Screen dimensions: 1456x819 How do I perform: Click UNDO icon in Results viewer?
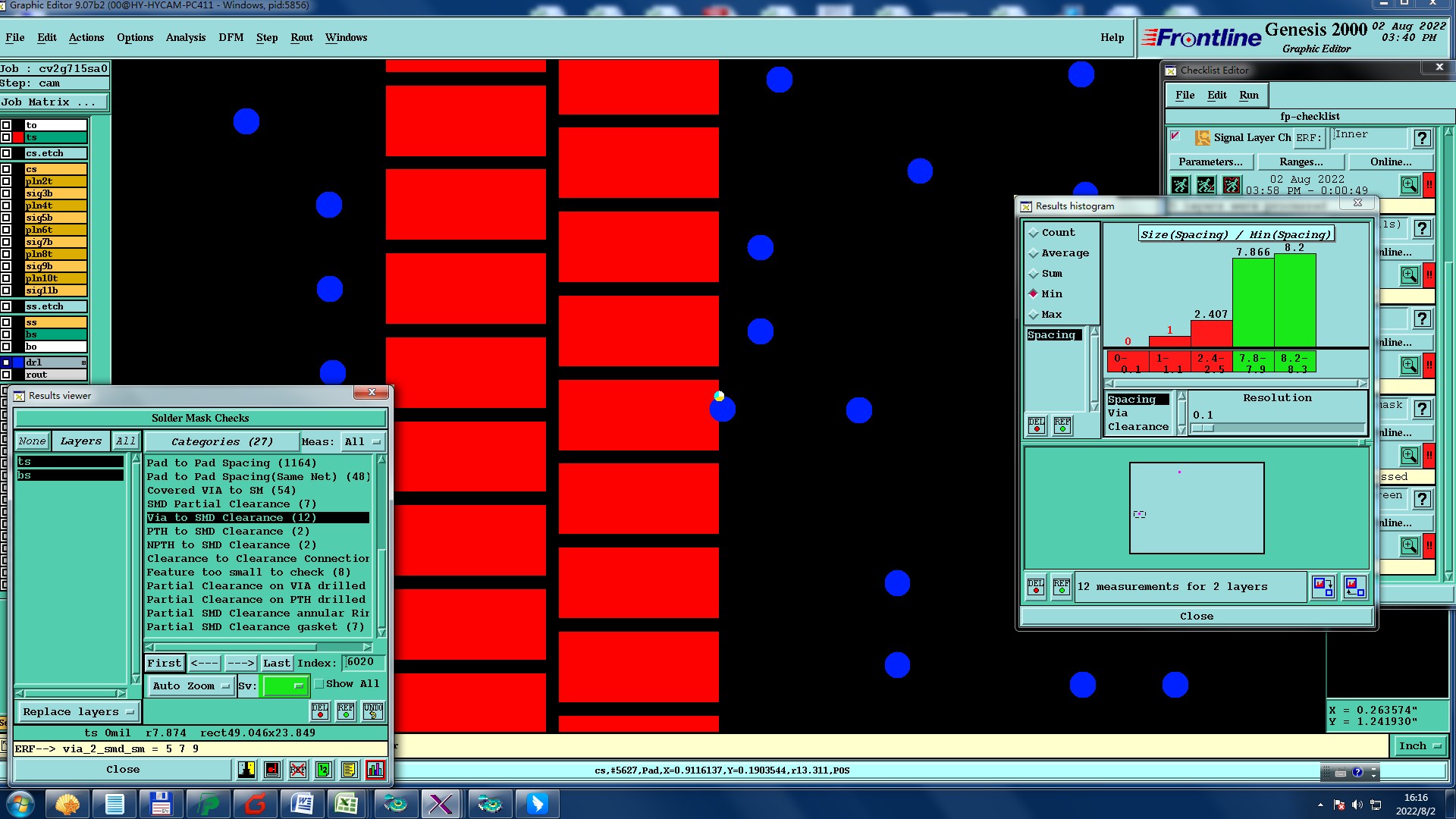click(373, 711)
